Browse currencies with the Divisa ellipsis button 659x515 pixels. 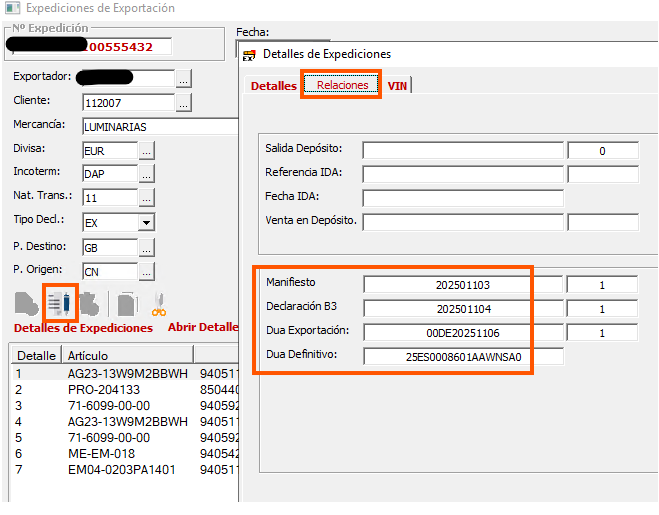pyautogui.click(x=147, y=150)
